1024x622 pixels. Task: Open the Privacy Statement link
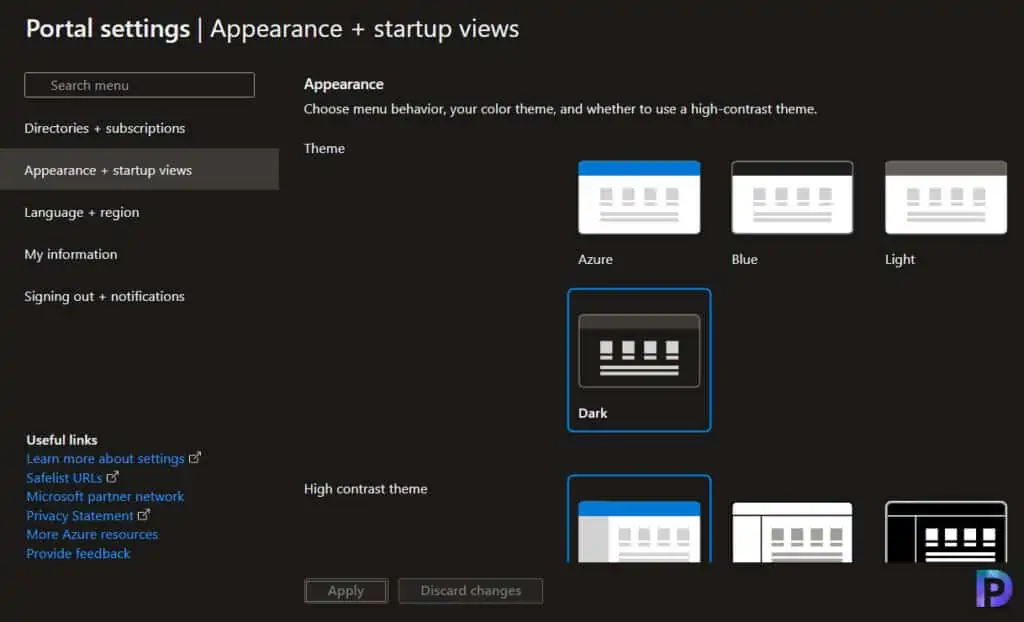point(80,516)
